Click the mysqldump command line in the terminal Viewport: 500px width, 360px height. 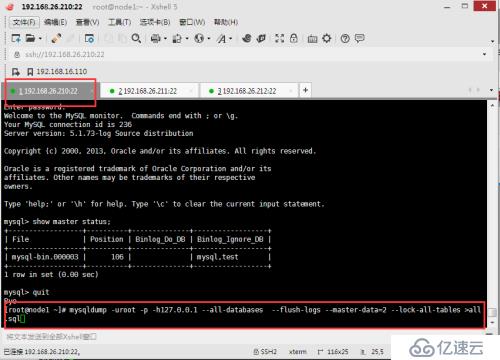[244, 314]
